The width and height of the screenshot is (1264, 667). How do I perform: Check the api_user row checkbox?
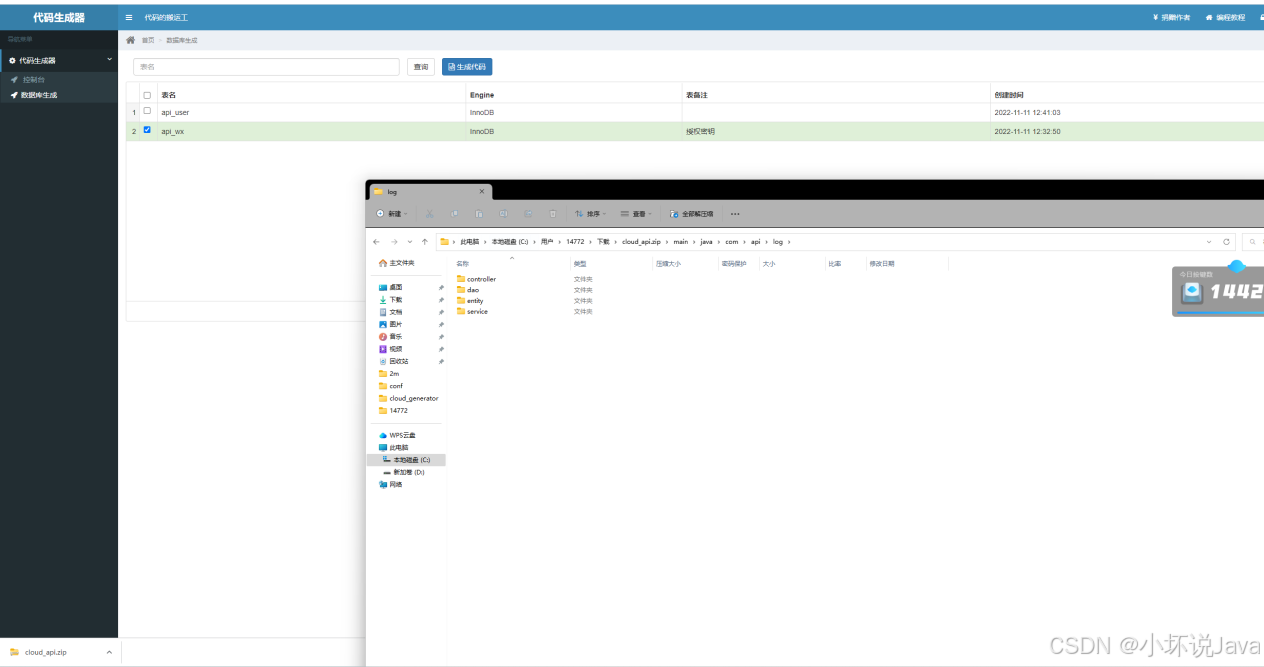click(x=147, y=112)
